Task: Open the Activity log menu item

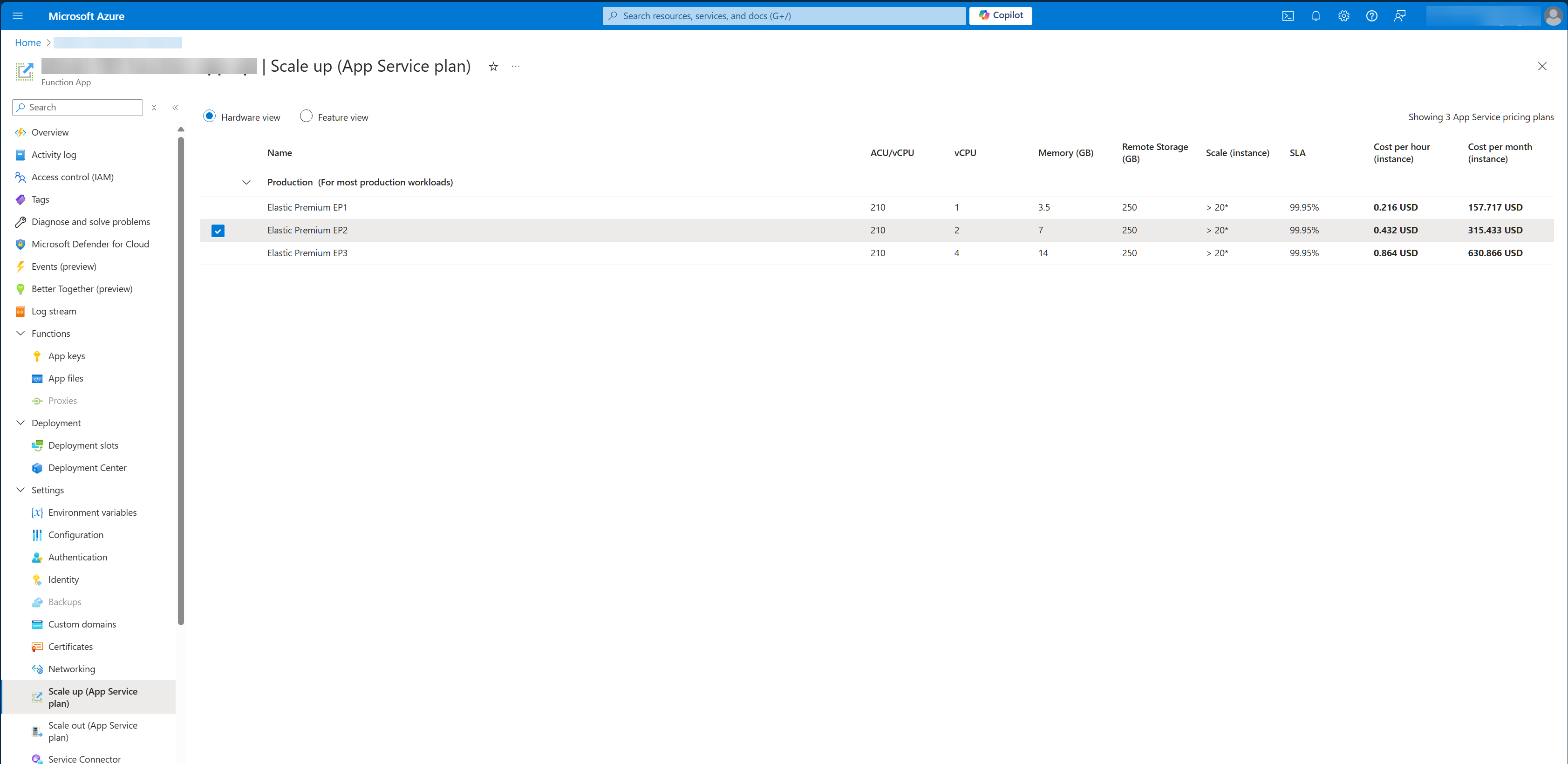Action: click(x=53, y=155)
